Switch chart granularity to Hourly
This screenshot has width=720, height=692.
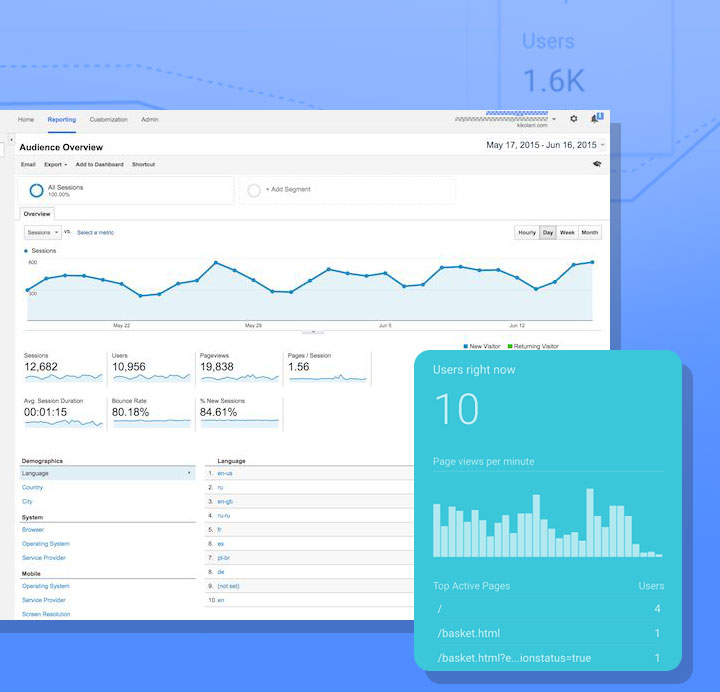[527, 233]
